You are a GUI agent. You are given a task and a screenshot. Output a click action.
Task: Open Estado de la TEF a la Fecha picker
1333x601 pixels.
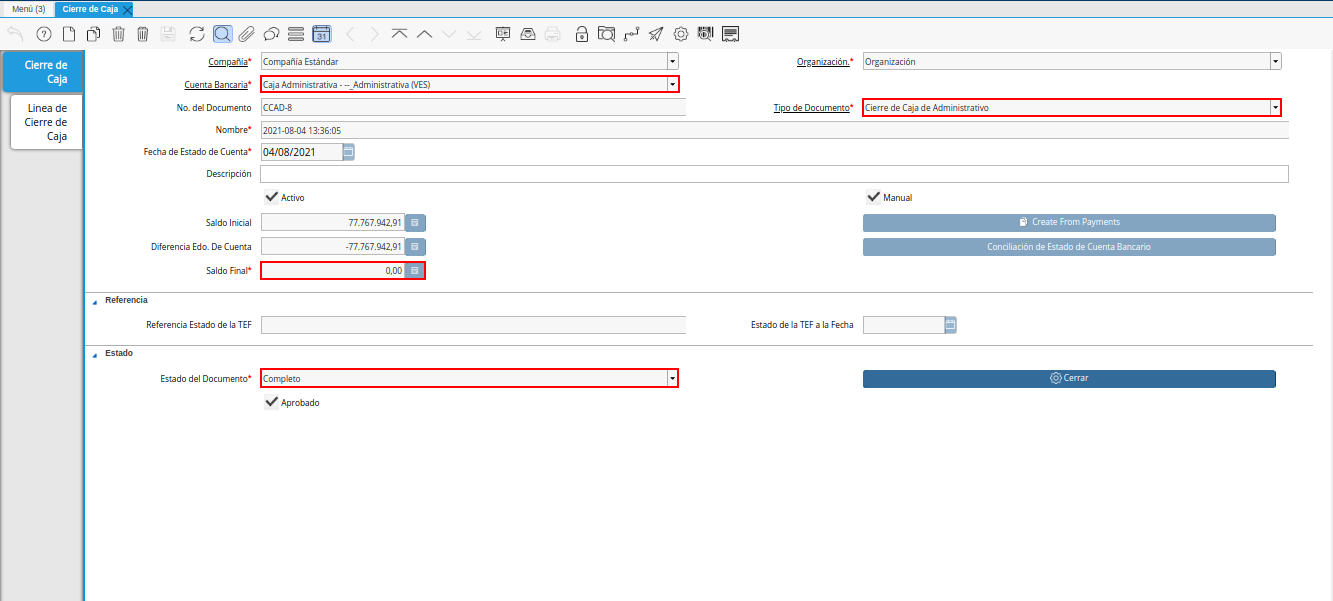pos(950,324)
